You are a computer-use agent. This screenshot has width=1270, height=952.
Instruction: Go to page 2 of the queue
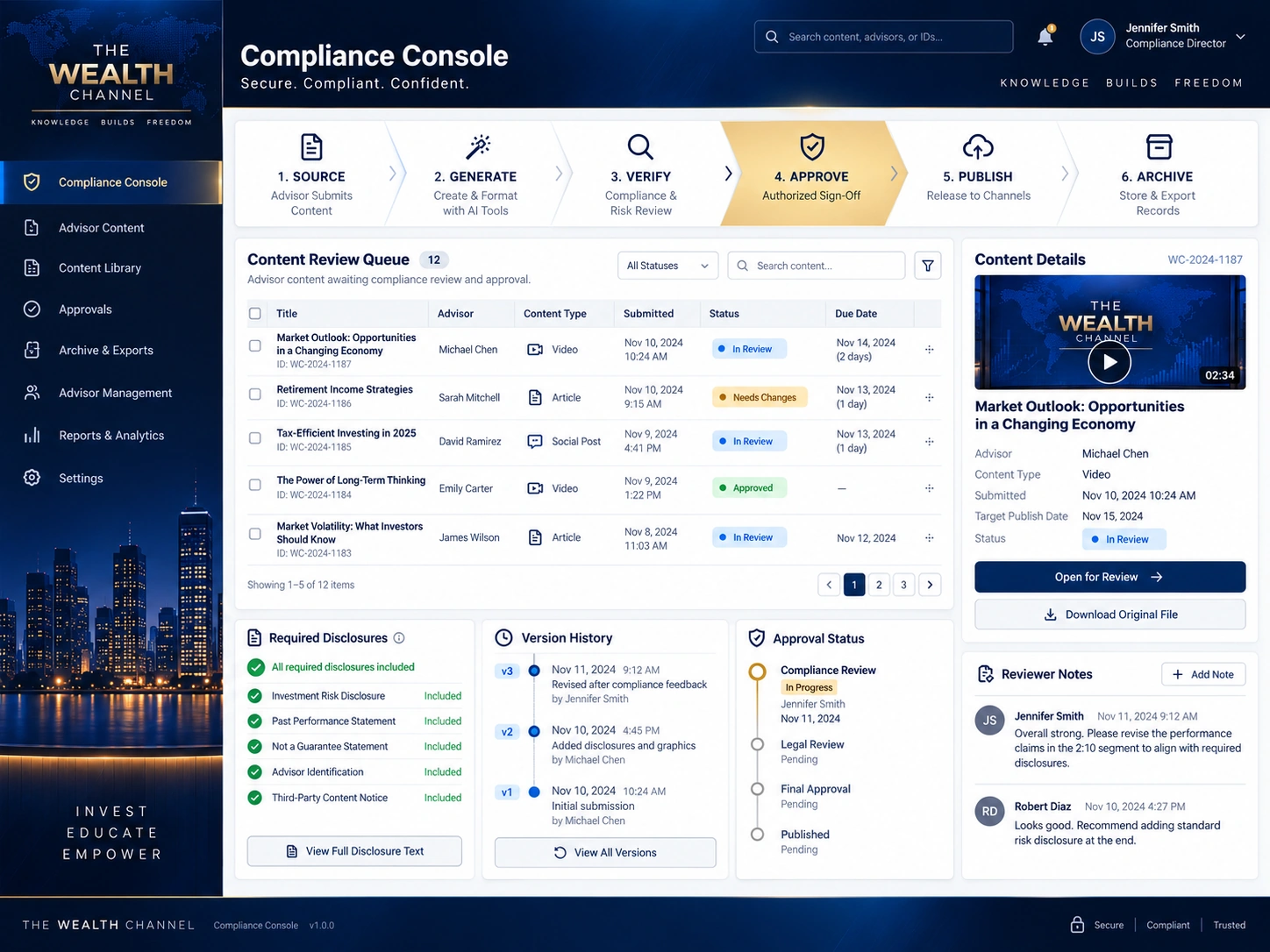(x=879, y=585)
